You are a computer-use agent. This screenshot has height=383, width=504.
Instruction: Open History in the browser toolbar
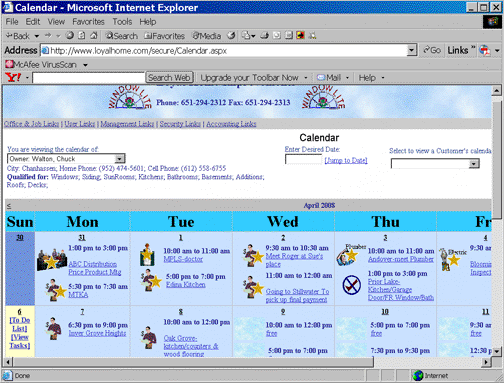point(231,35)
